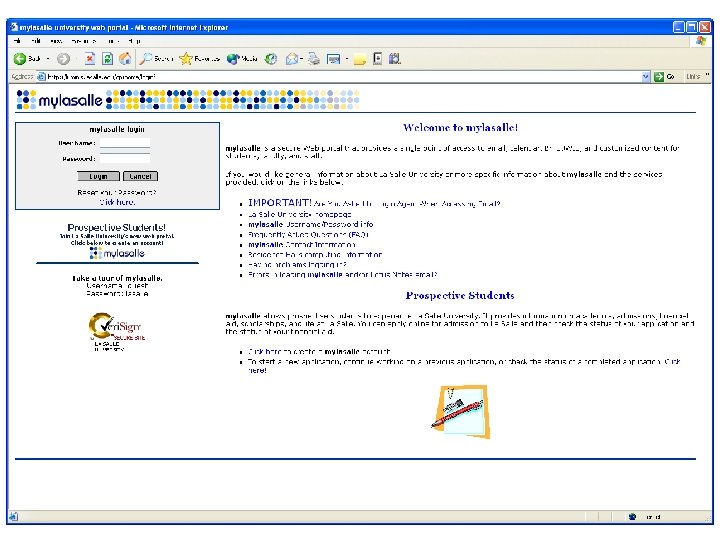Viewport: 720px width, 540px height.
Task: Click the yellow Discuss note icon
Action: coord(360,59)
